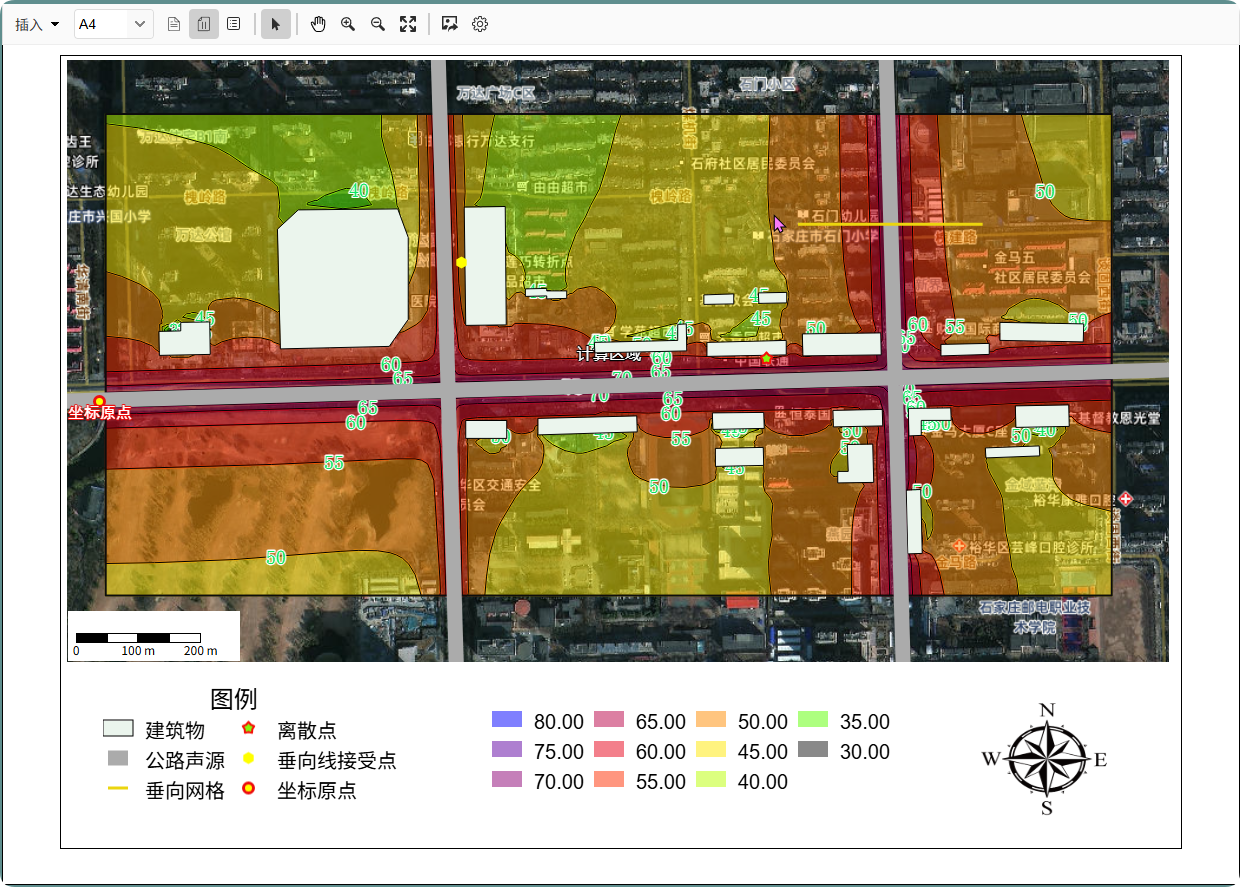Toggle the landscape page layout icon

204,24
